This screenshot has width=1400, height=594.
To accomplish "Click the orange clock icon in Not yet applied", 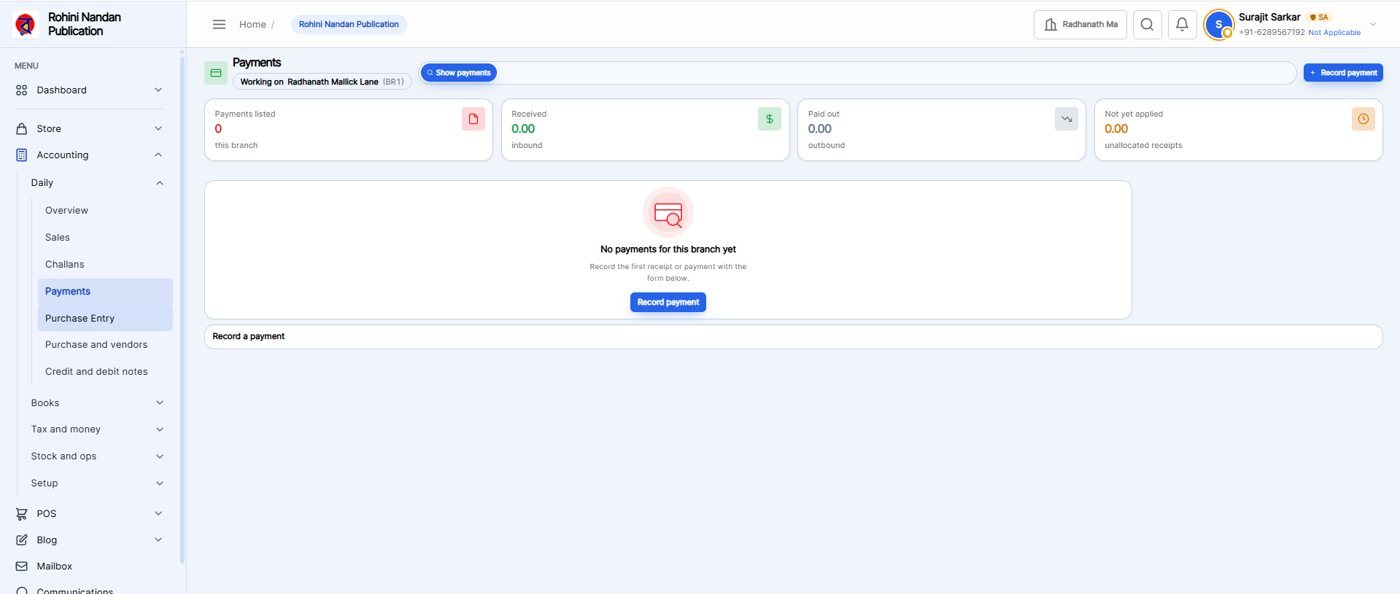I will [1363, 119].
